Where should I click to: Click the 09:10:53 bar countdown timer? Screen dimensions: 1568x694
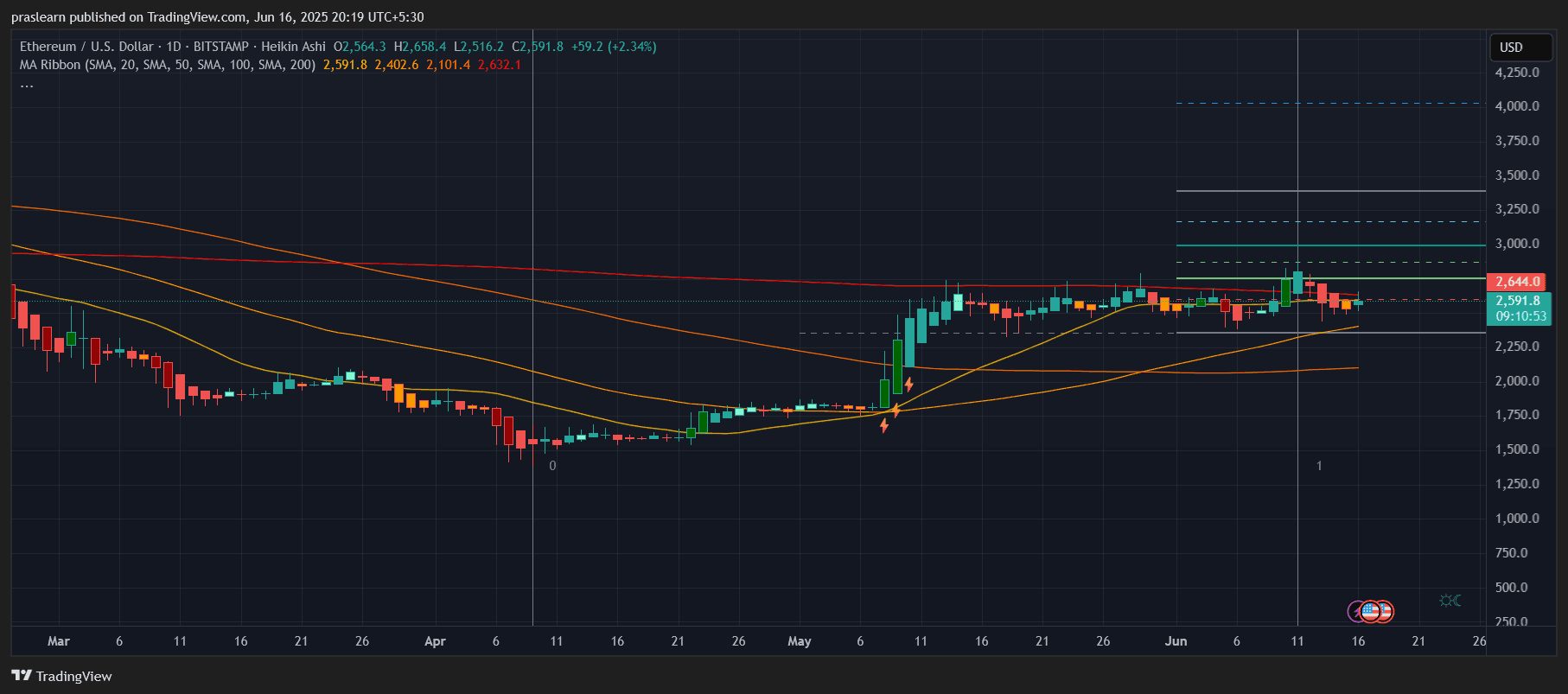point(1520,316)
